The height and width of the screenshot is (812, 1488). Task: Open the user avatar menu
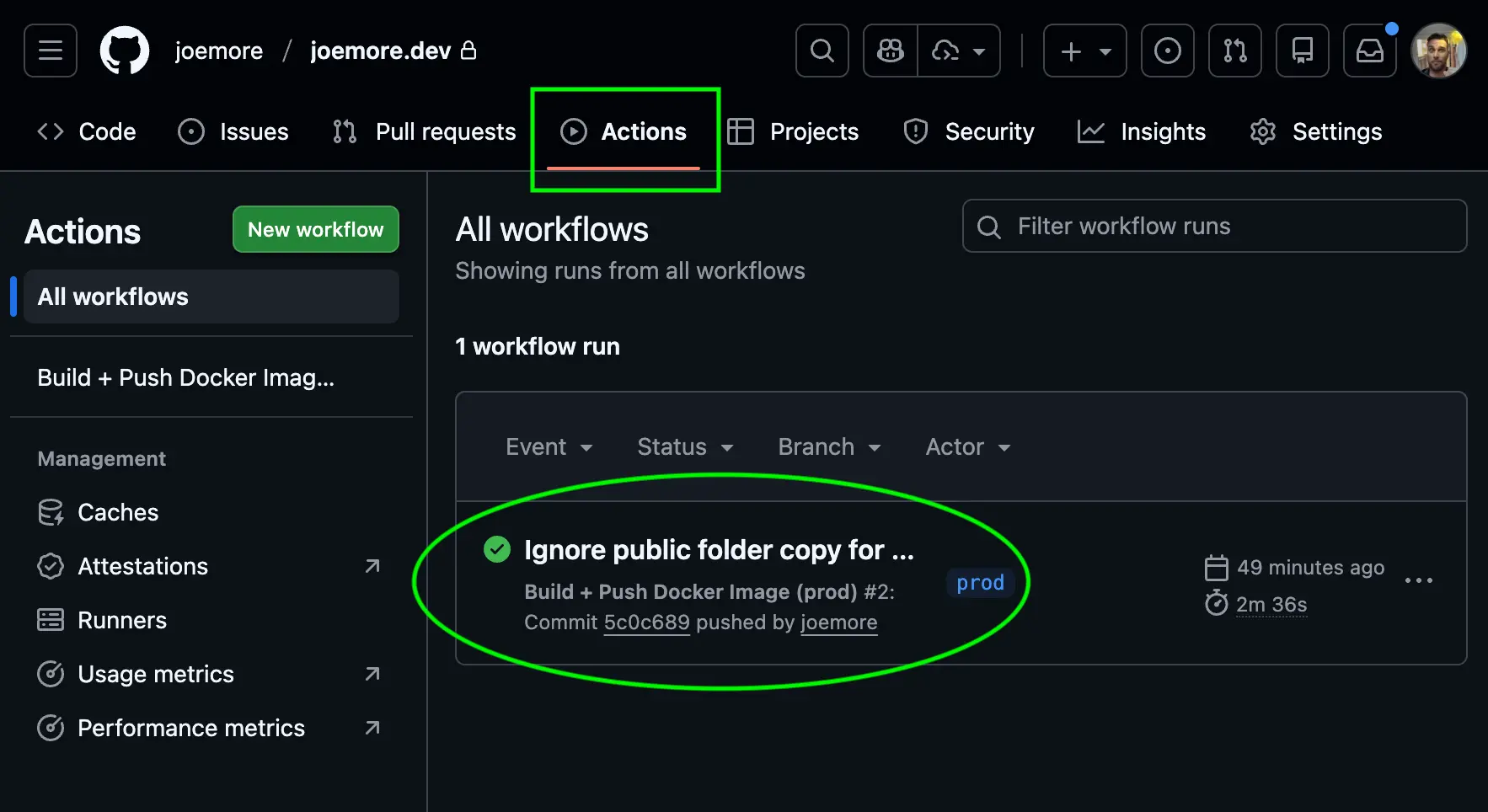[x=1438, y=51]
